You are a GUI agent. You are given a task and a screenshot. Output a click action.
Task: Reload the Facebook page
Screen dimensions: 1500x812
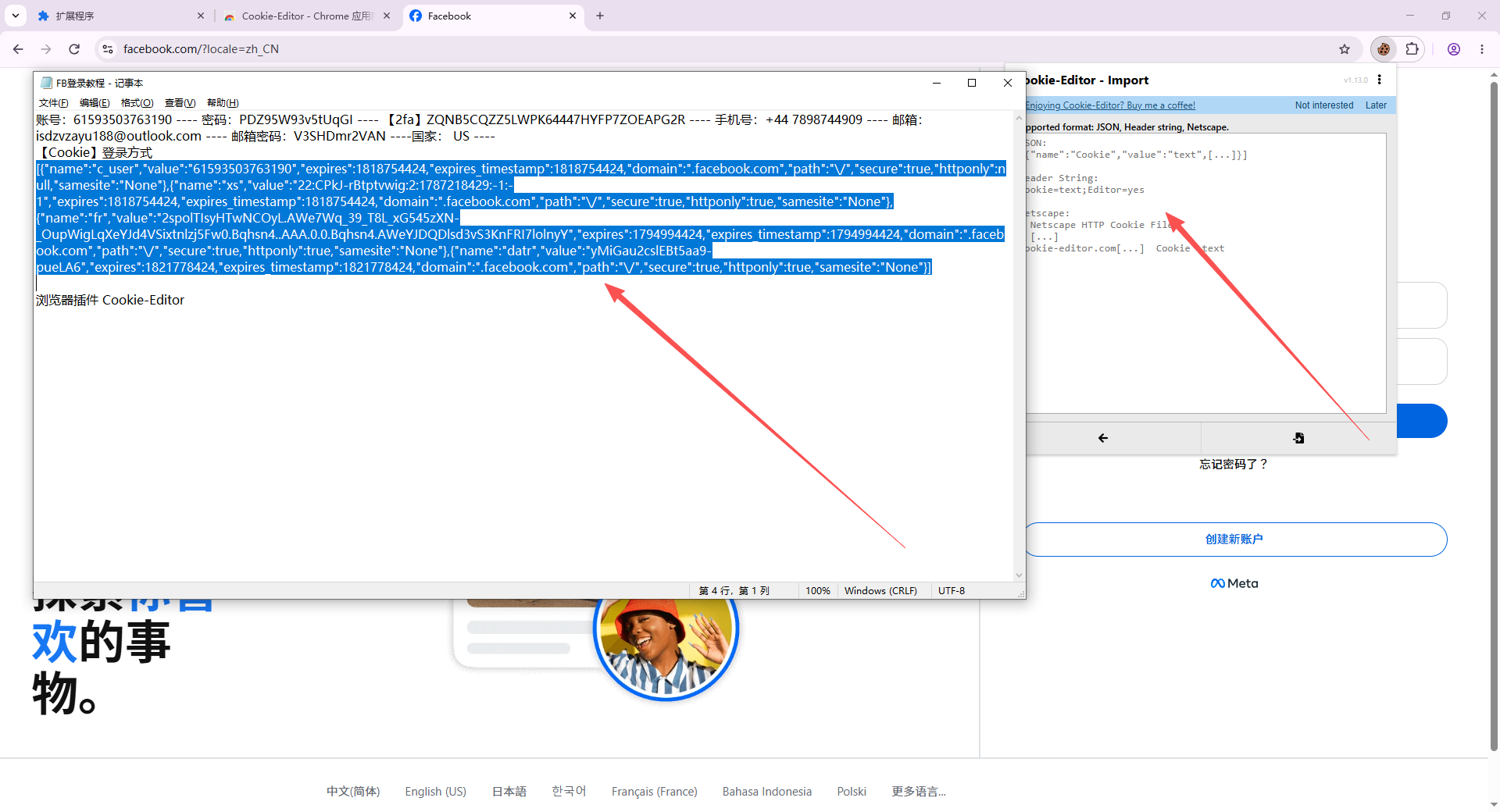tap(74, 49)
